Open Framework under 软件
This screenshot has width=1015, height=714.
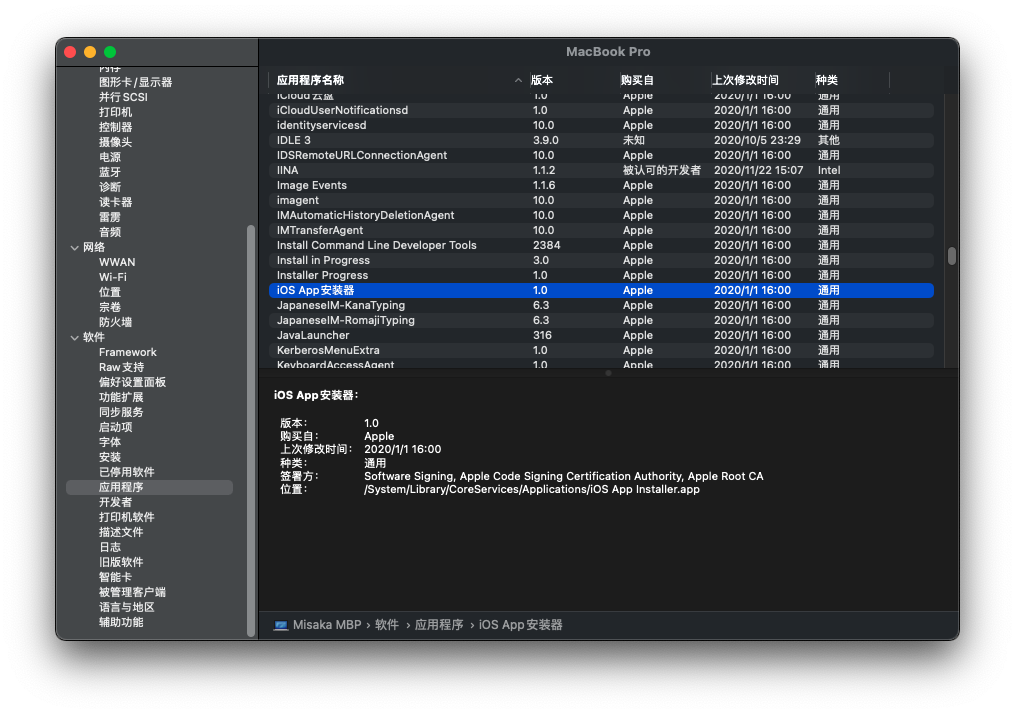click(x=128, y=352)
